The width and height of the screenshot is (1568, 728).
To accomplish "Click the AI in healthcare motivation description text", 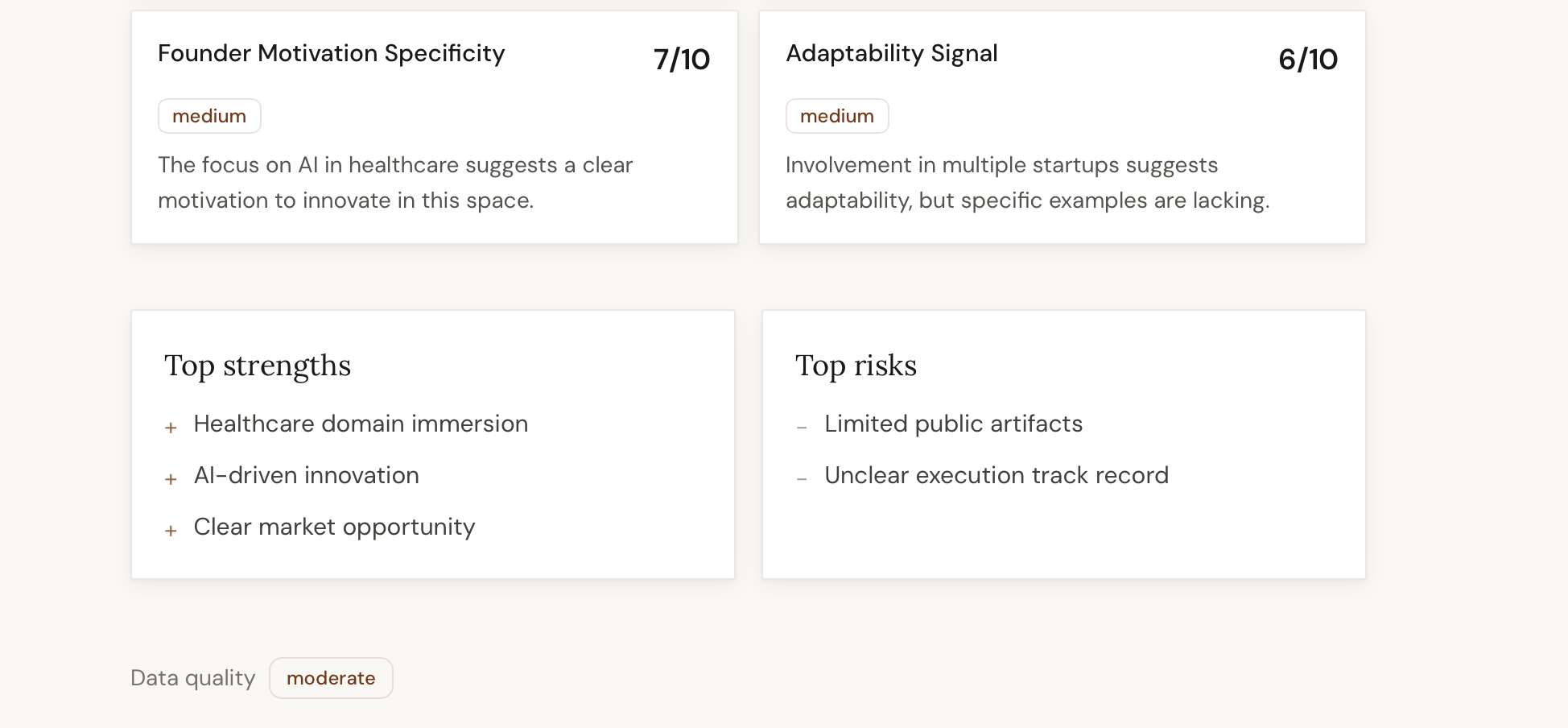I will [395, 183].
